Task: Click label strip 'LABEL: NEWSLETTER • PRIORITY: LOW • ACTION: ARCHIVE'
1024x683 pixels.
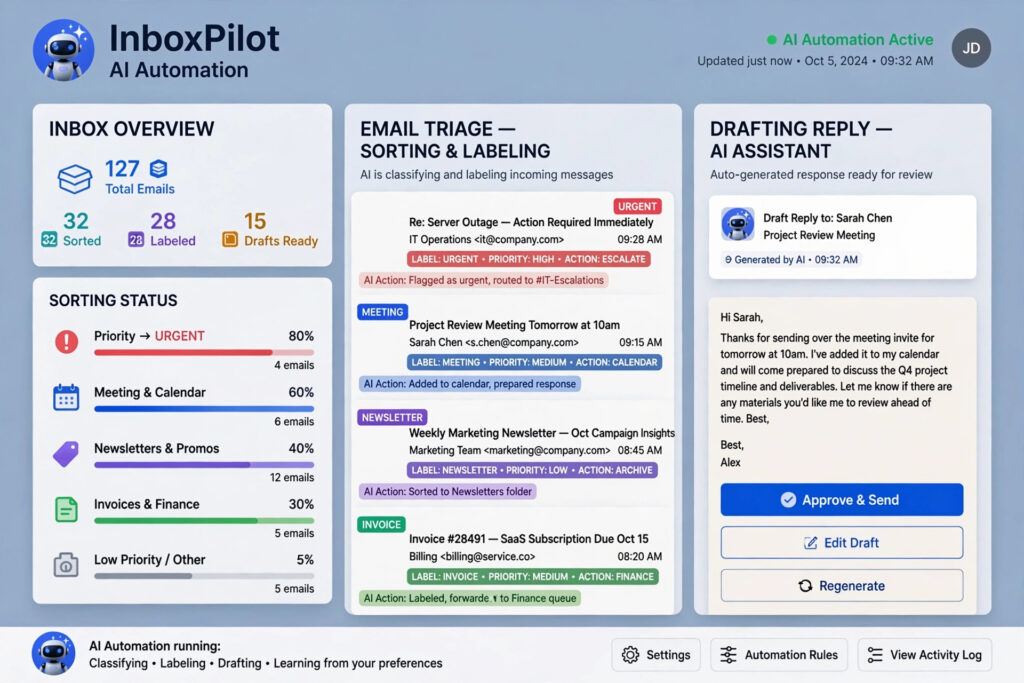Action: point(532,470)
